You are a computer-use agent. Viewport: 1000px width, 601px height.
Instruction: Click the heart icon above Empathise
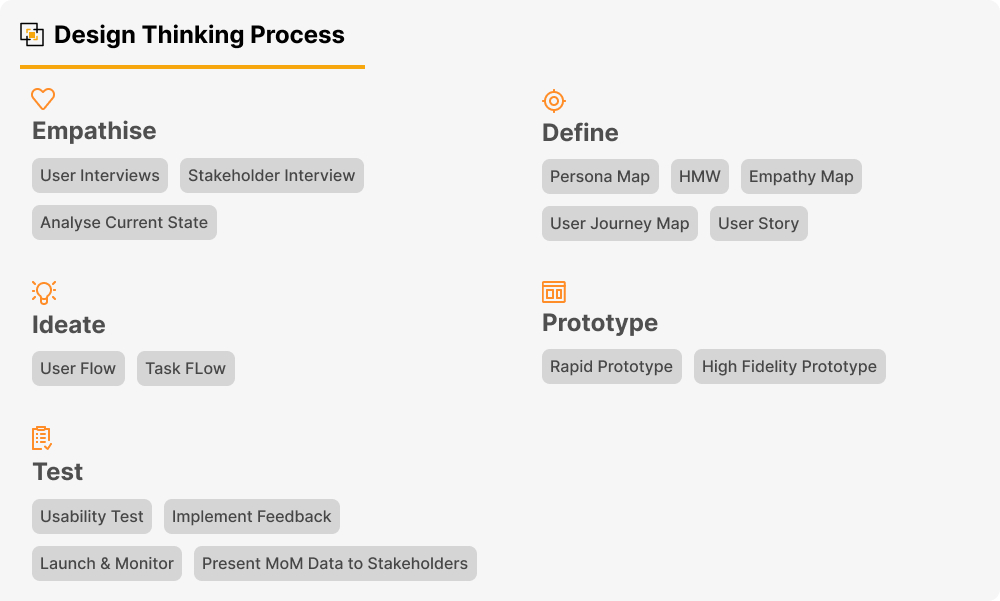click(43, 99)
